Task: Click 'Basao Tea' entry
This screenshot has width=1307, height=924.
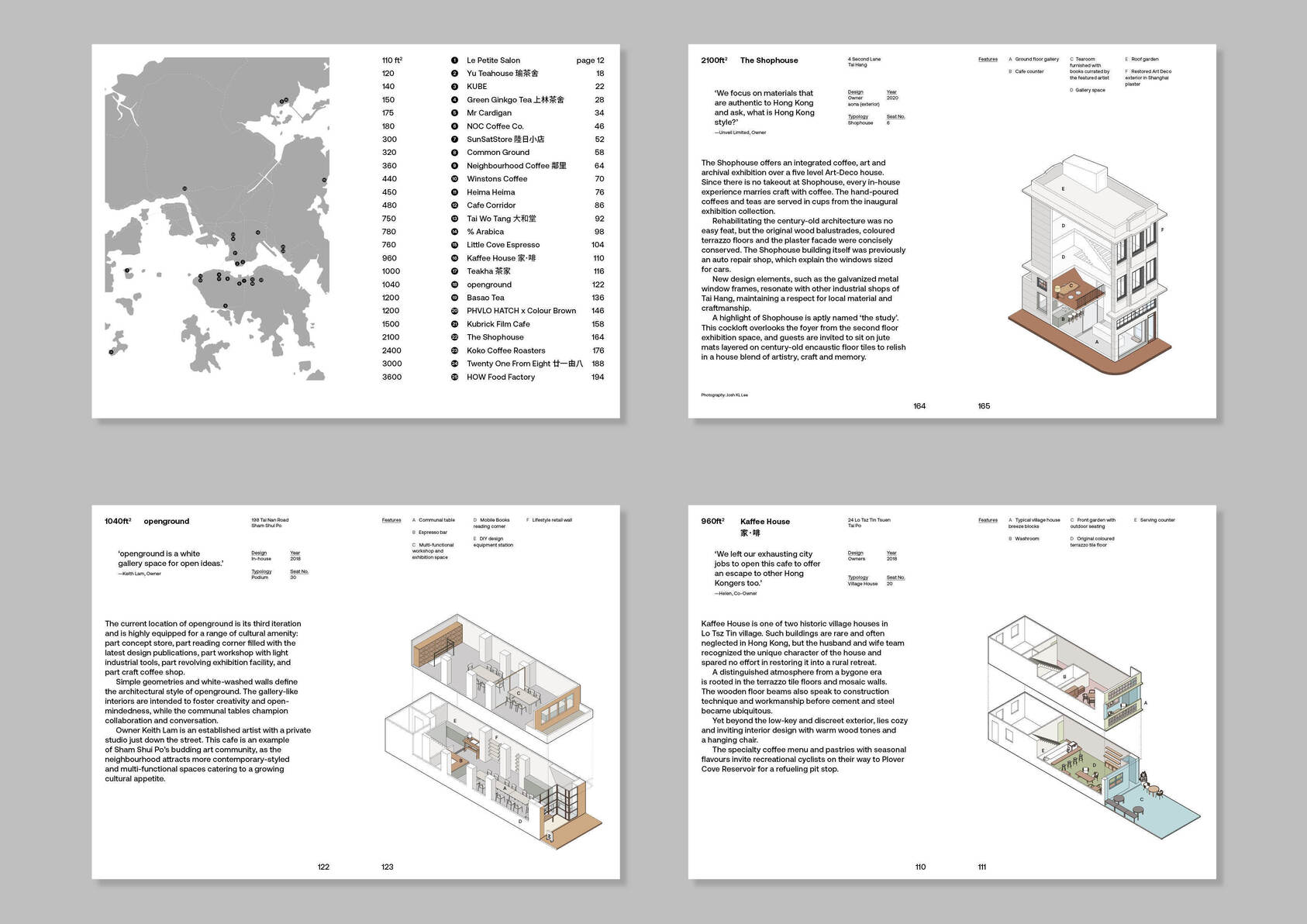Action: coord(485,298)
